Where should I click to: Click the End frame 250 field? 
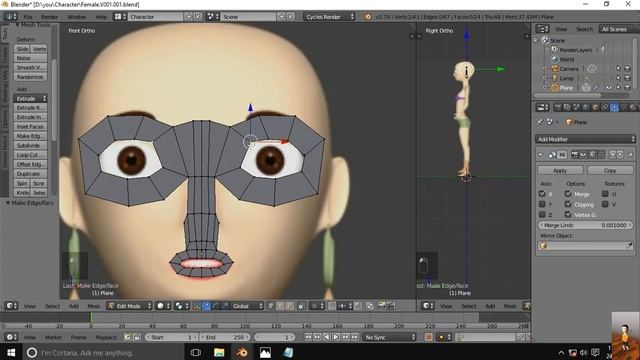point(224,337)
